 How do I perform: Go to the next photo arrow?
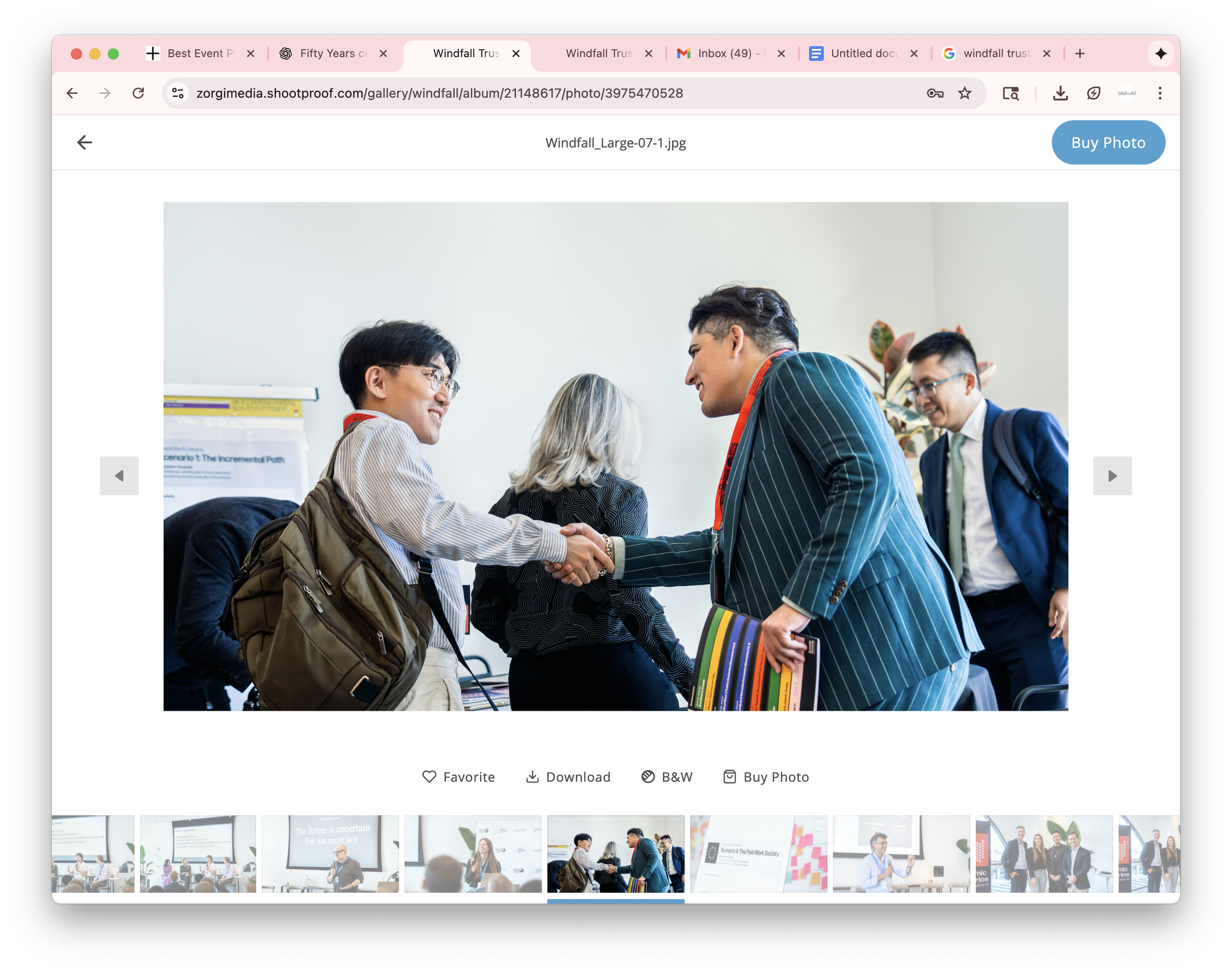[x=1112, y=476]
